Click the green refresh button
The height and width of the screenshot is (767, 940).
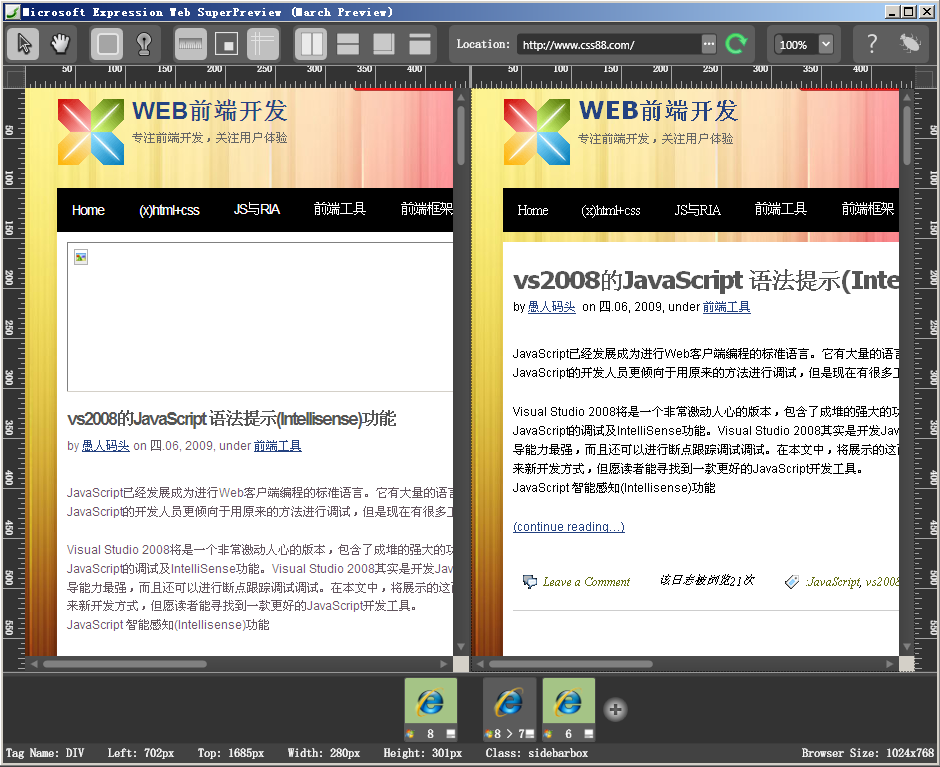click(x=736, y=43)
